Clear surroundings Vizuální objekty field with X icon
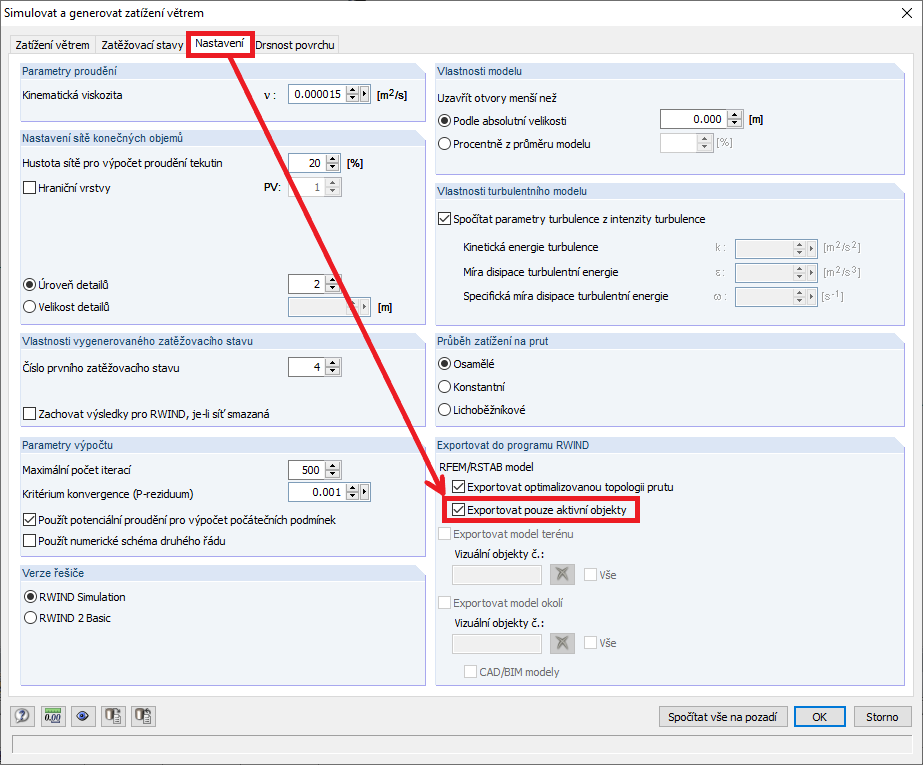 tap(562, 643)
